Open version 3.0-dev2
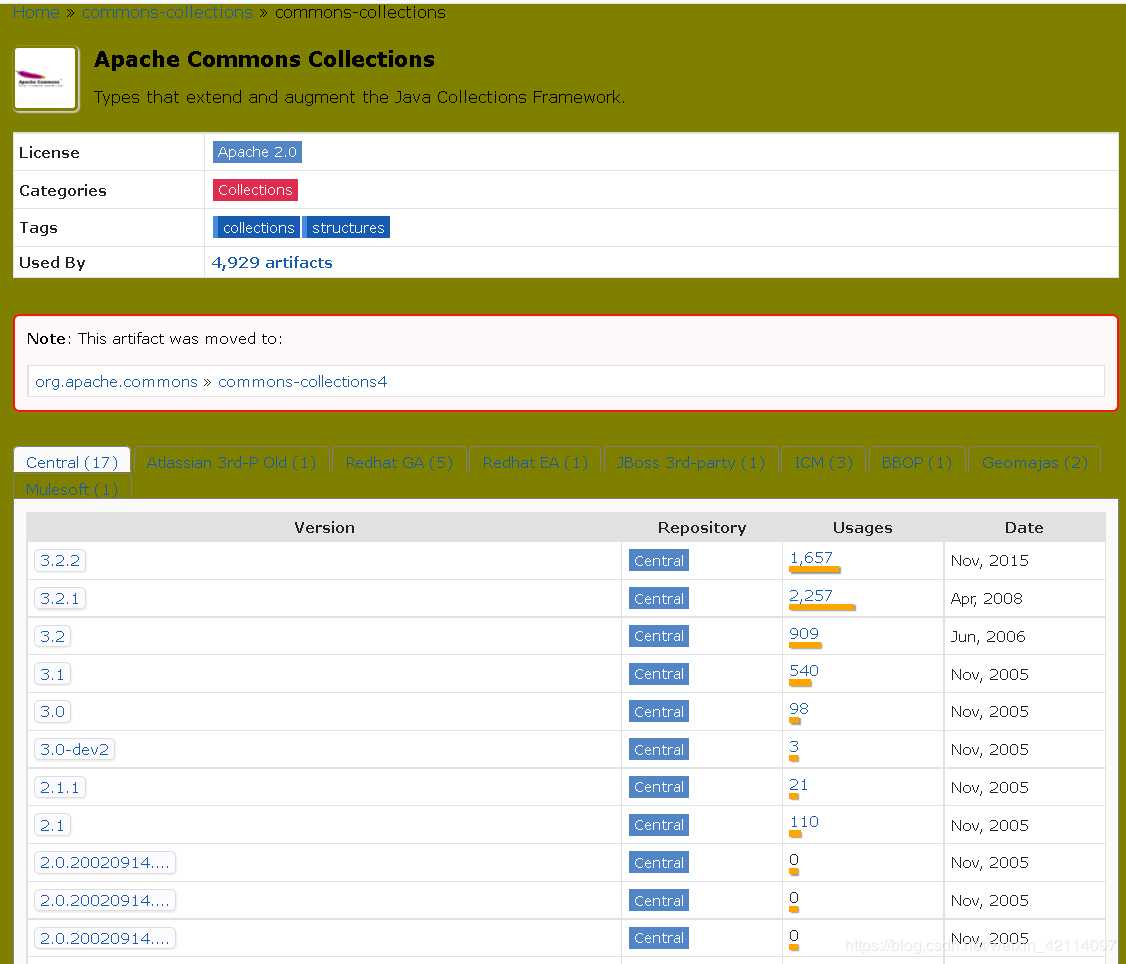This screenshot has width=1126, height=964. coord(74,749)
